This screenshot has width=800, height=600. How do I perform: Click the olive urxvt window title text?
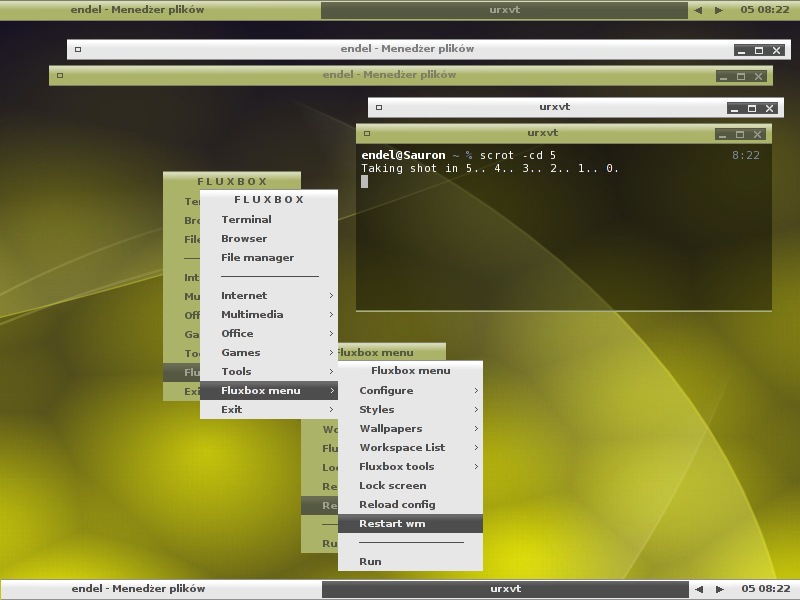pyautogui.click(x=542, y=133)
